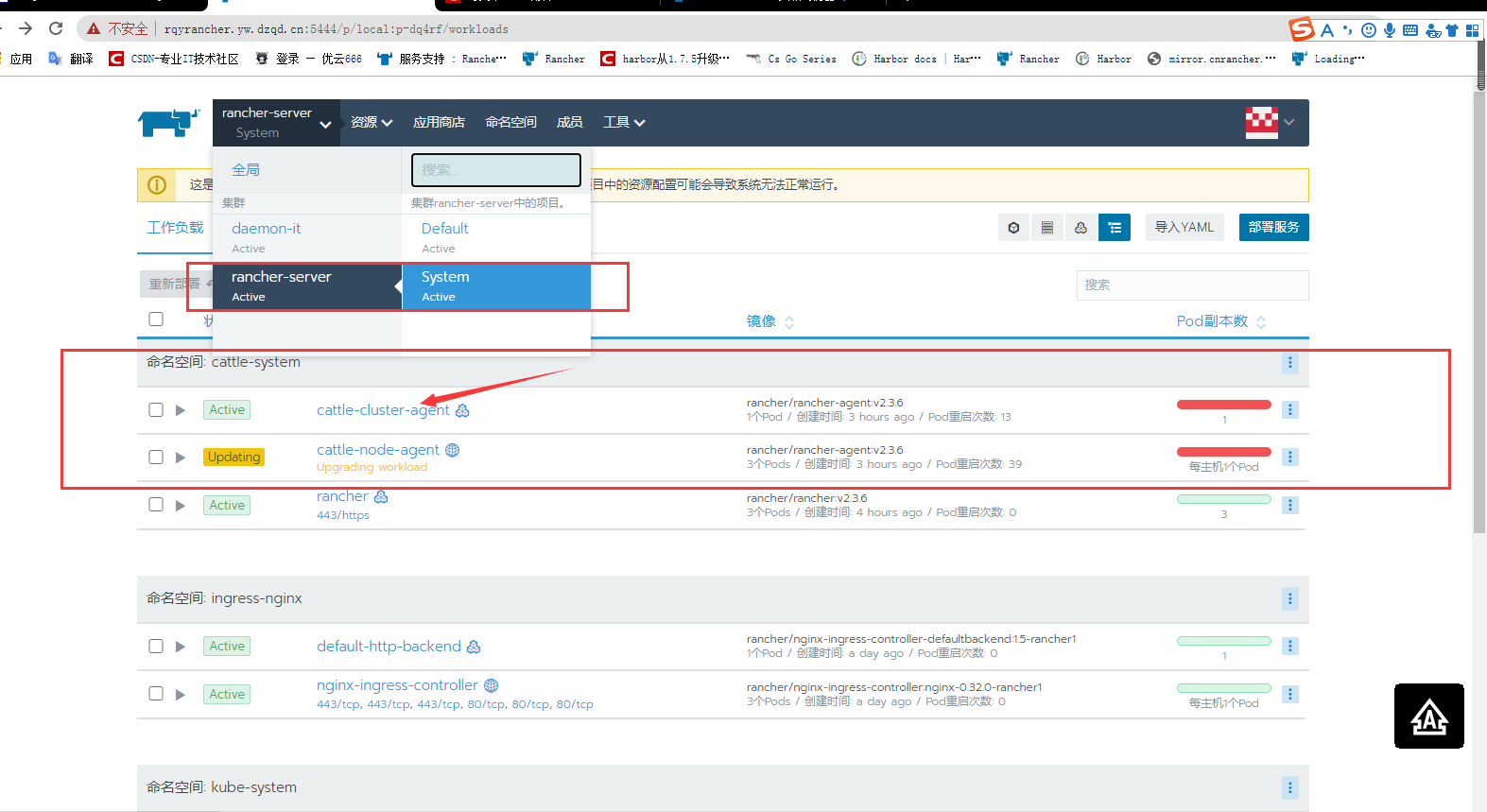The image size is (1487, 812).
Task: Select the active blue tree-list namespace view
Action: 1115,228
